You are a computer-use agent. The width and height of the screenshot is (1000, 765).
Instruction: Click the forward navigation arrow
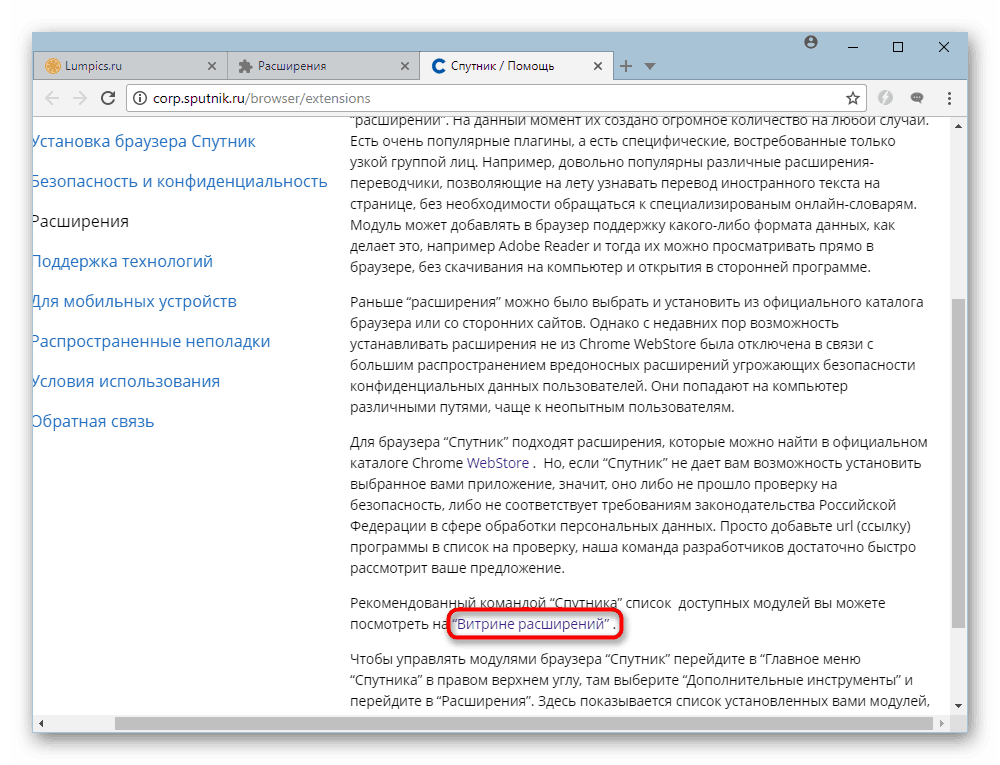(x=80, y=98)
